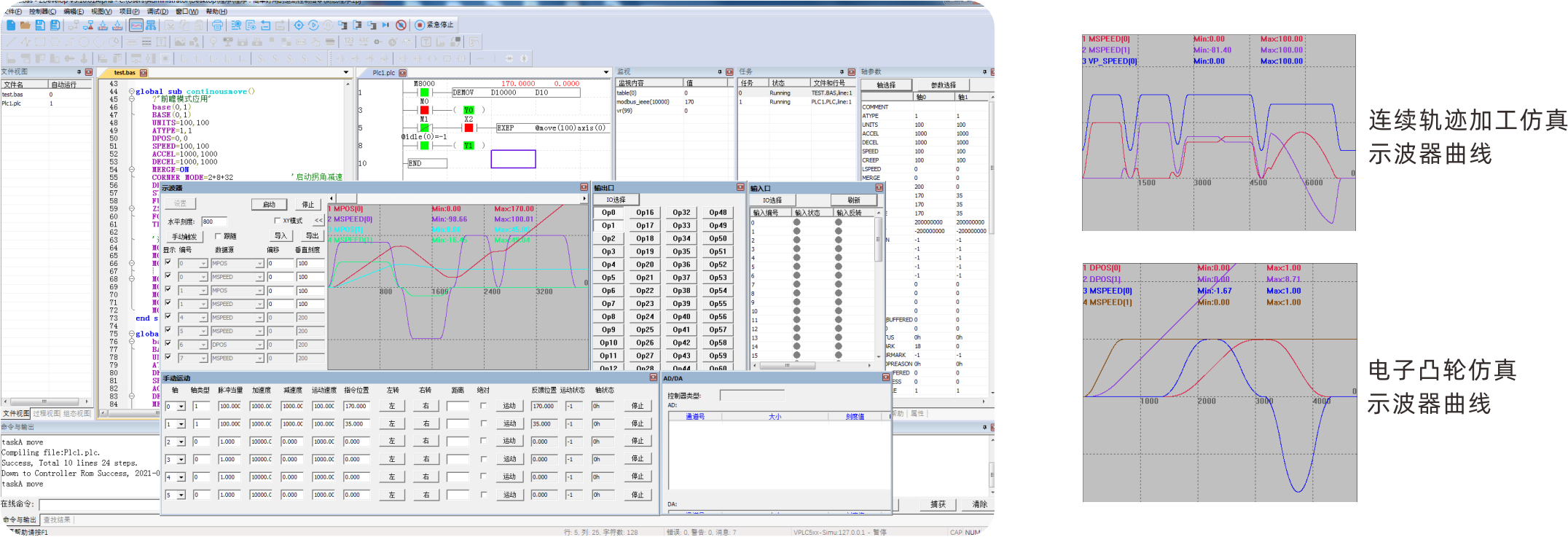The image size is (1568, 537).
Task: Click the 水平刻度 horizontal scale input field
Action: point(214,222)
